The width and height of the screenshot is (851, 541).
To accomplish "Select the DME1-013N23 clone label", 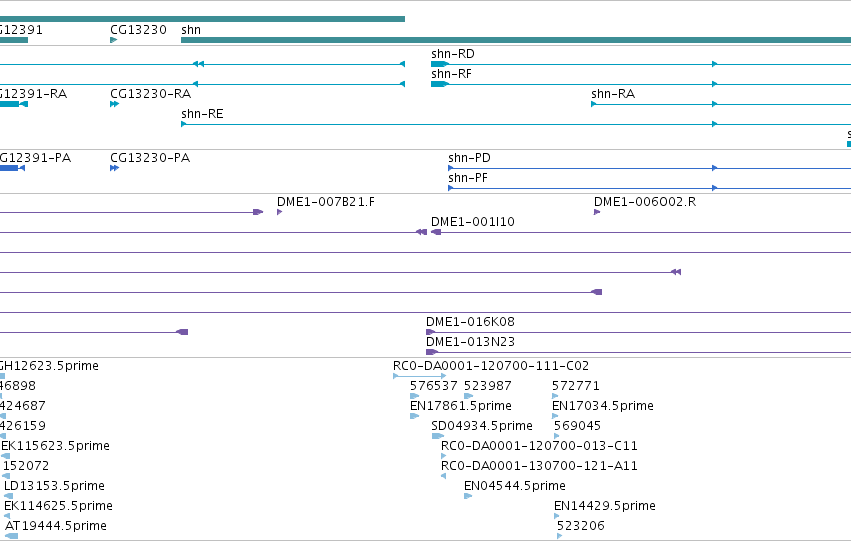I will 470,342.
